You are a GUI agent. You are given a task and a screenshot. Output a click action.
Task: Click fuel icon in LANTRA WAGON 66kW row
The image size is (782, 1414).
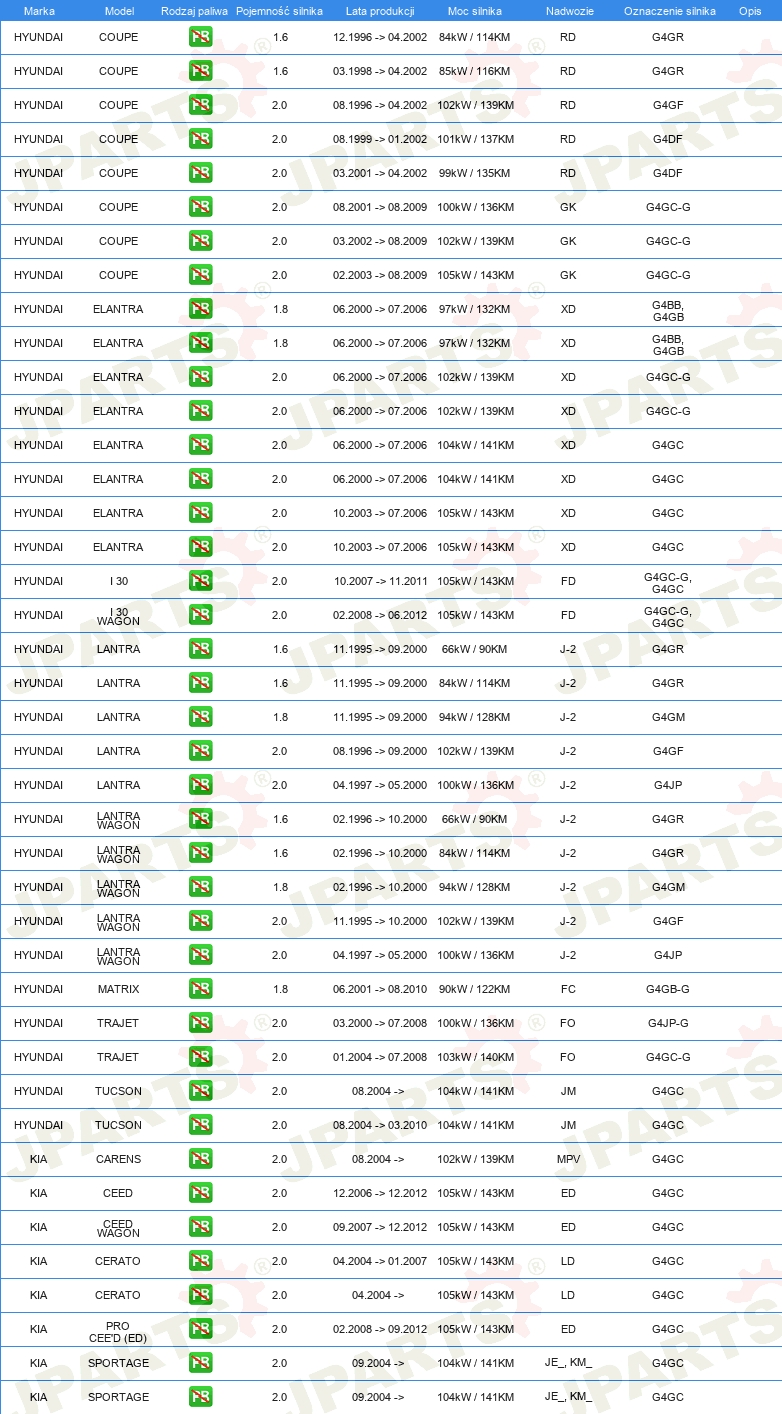click(x=201, y=819)
